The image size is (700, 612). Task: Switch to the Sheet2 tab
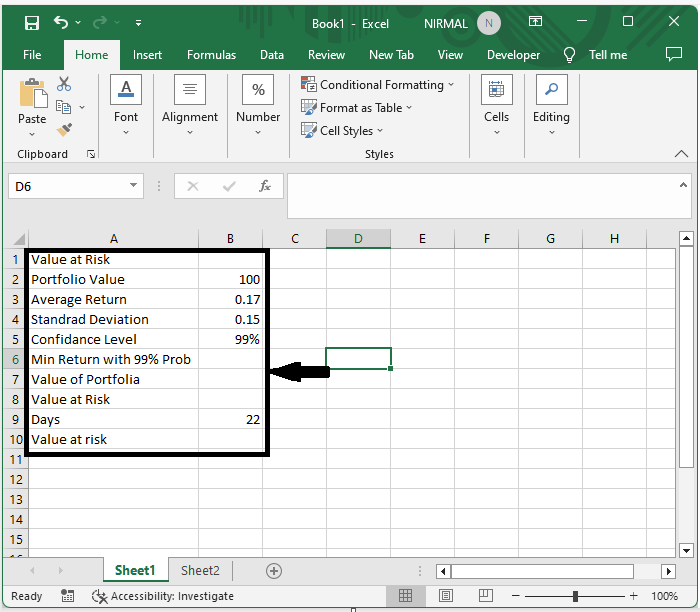tap(200, 570)
